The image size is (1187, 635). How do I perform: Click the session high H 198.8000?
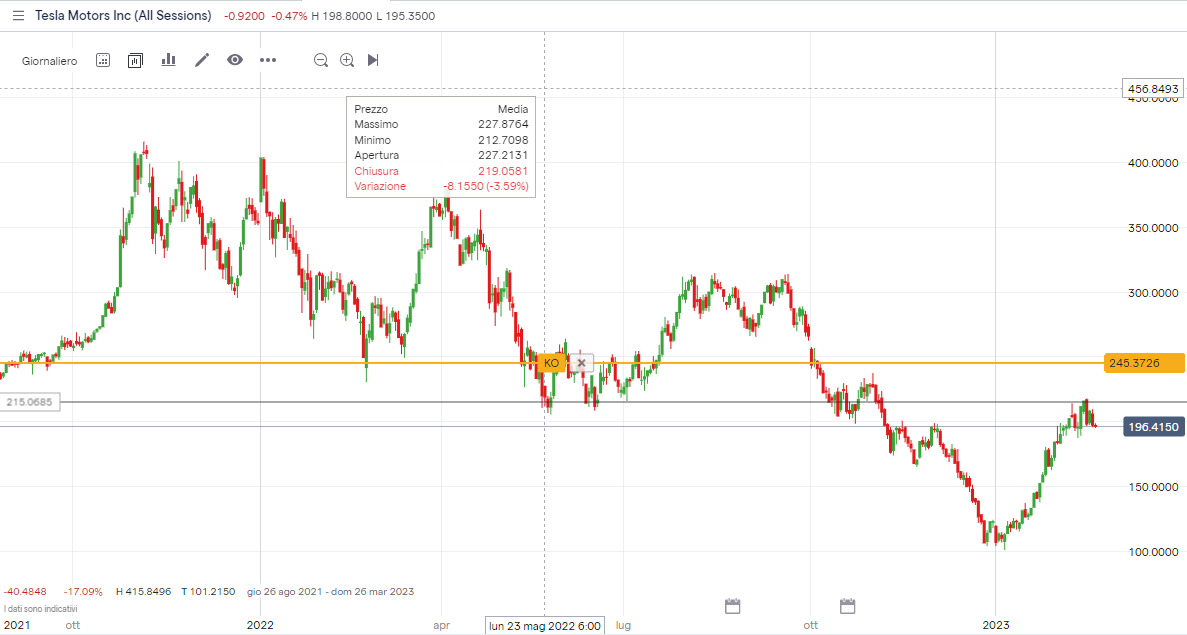click(342, 16)
